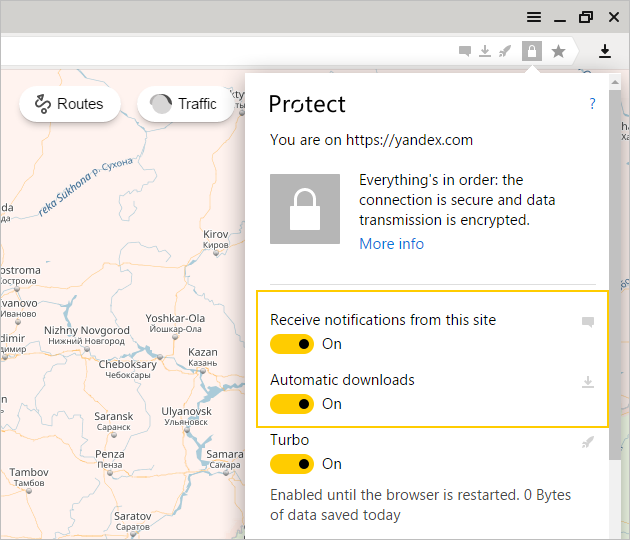Click the notifications speech bubble in address bar

pos(465,51)
